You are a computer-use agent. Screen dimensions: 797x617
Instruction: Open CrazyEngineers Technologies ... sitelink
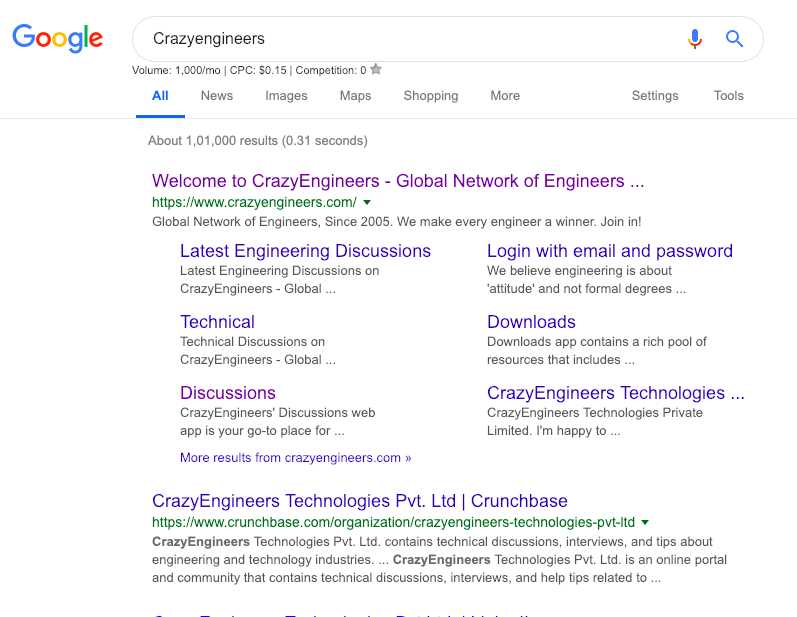(x=616, y=393)
